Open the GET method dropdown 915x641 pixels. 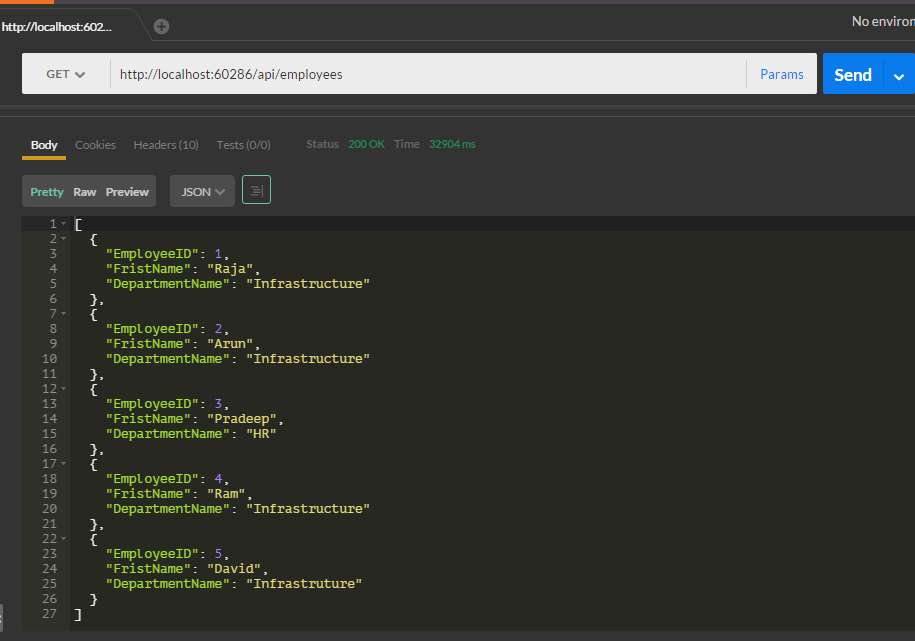click(x=66, y=74)
